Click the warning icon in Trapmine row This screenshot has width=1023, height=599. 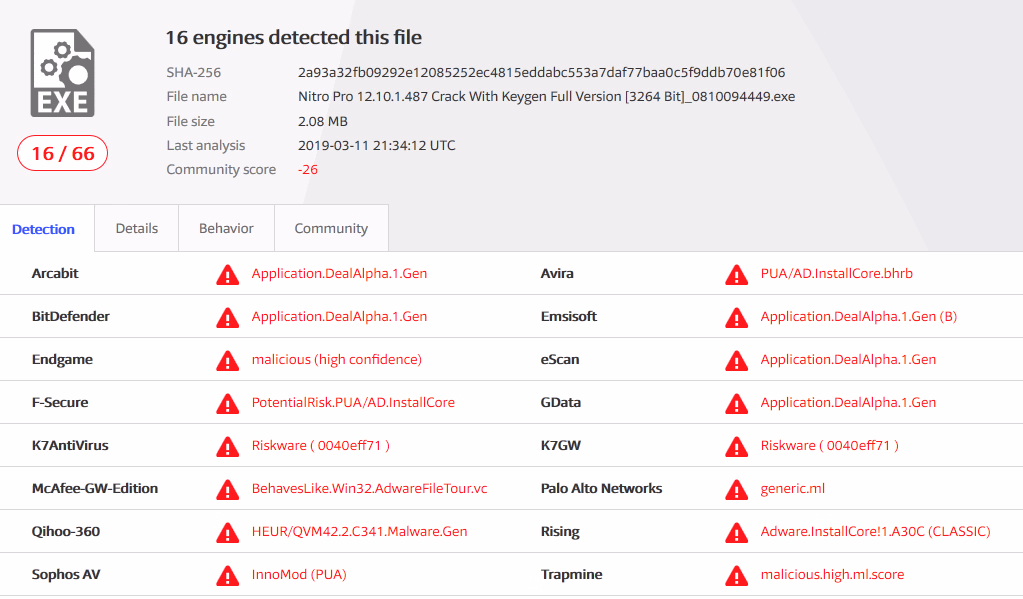click(736, 576)
